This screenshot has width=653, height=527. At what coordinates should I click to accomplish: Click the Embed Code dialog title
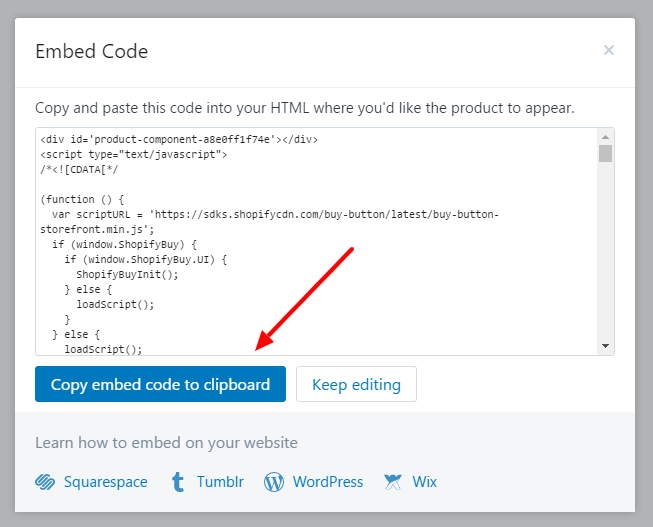(x=91, y=51)
